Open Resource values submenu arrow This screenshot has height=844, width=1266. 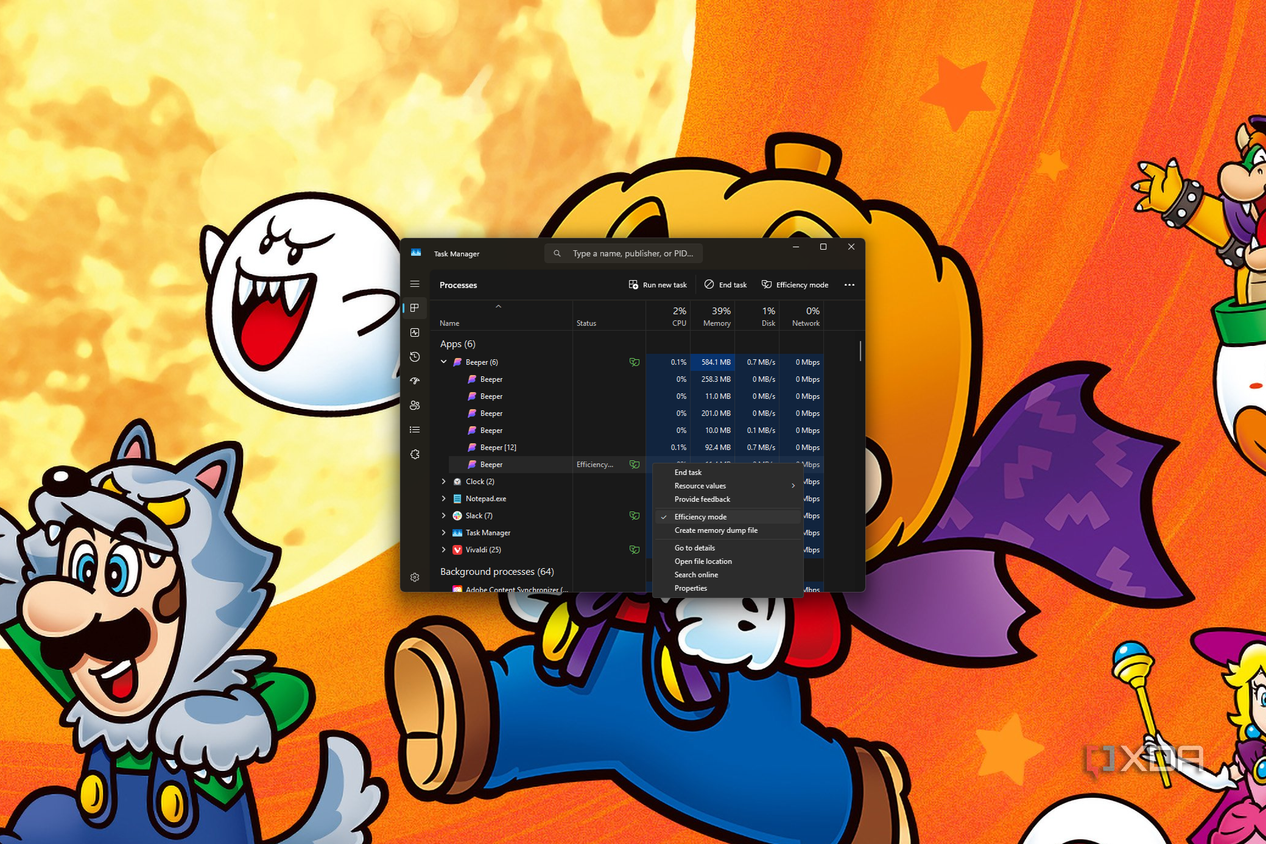click(x=793, y=486)
